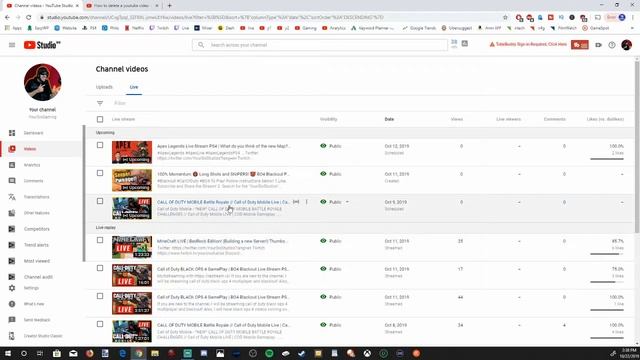Open Creator Studio Classic in sidebar
Viewport: 640px width, 360px height.
(42, 336)
